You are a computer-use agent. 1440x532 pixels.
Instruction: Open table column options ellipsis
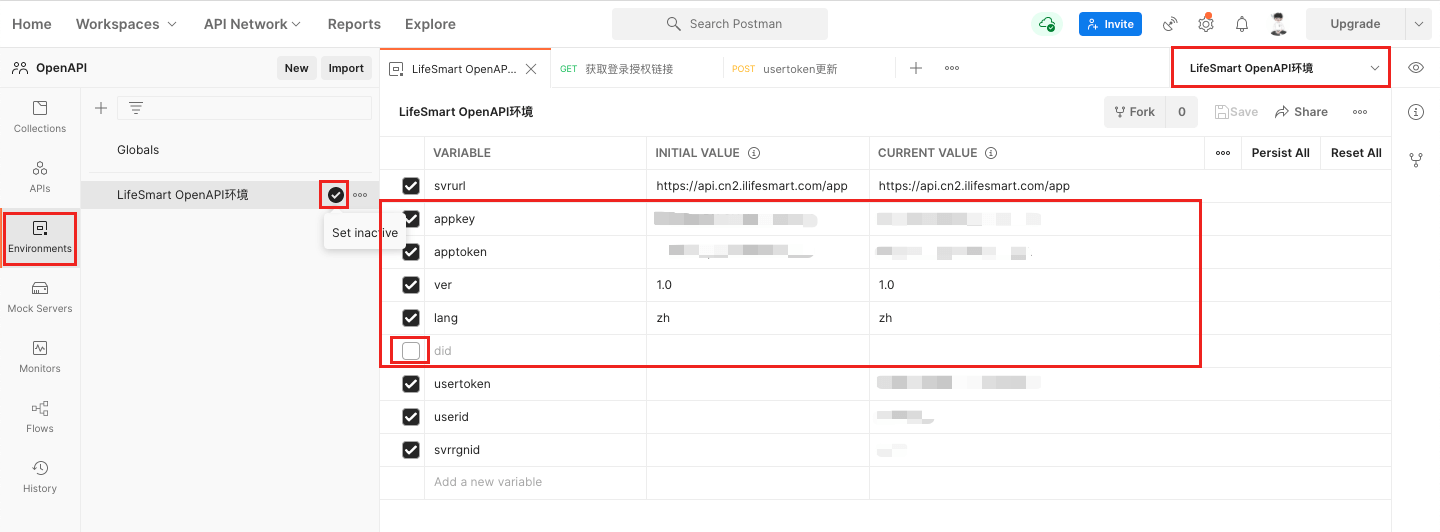pyautogui.click(x=1222, y=153)
